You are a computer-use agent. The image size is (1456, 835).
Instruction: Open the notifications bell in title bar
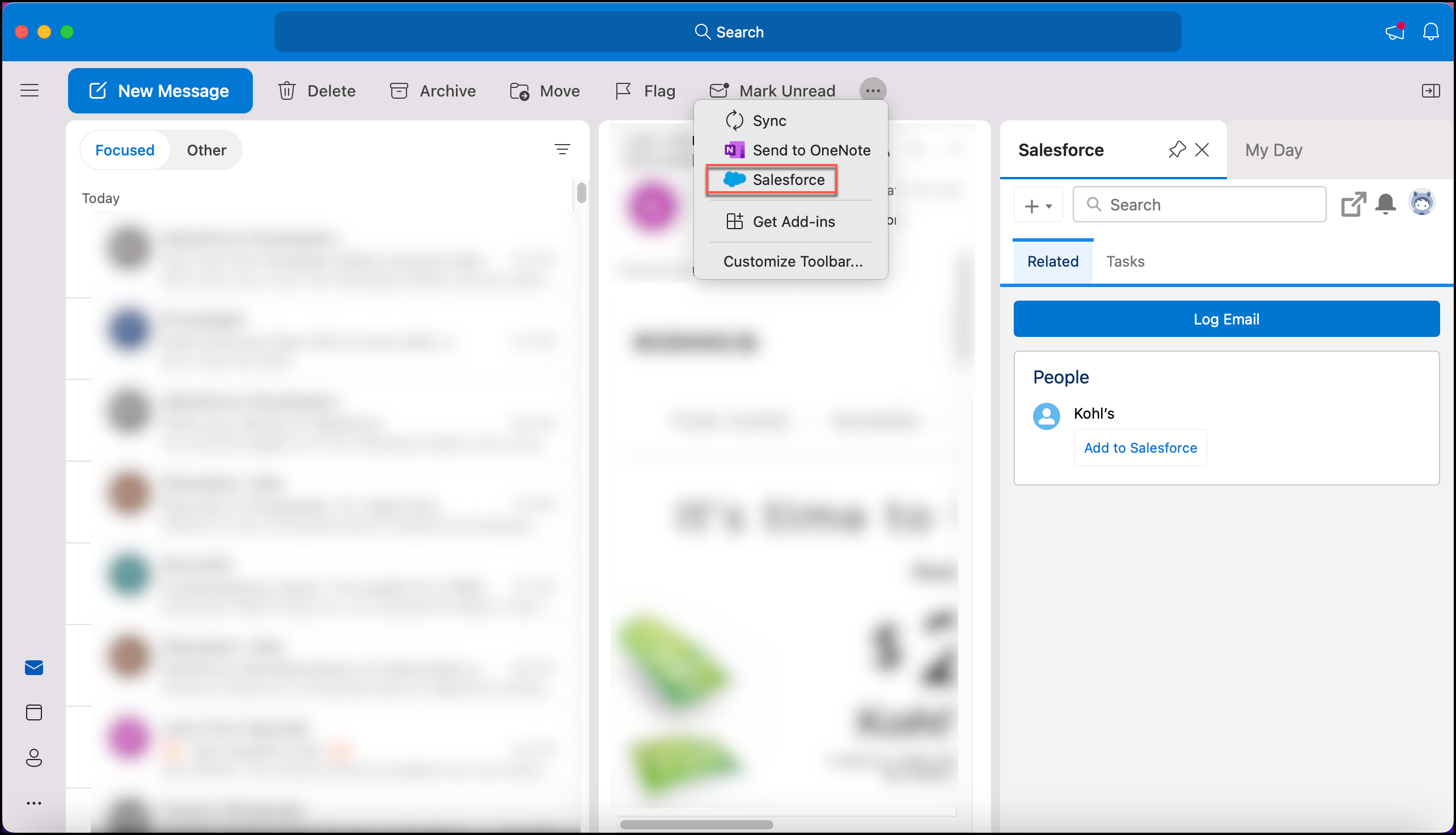point(1430,32)
